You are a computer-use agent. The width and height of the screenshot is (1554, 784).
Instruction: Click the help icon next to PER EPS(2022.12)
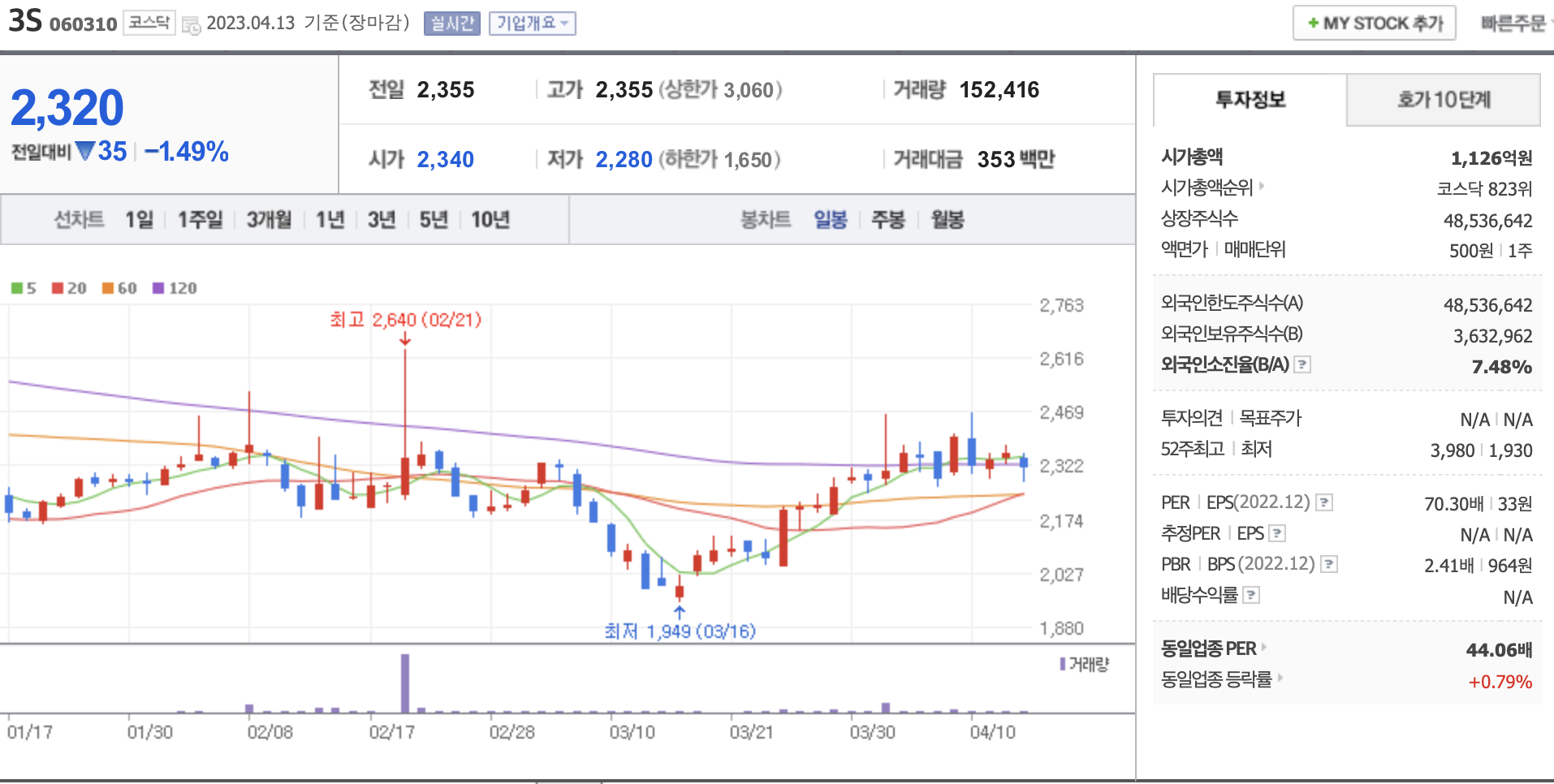tap(1324, 502)
